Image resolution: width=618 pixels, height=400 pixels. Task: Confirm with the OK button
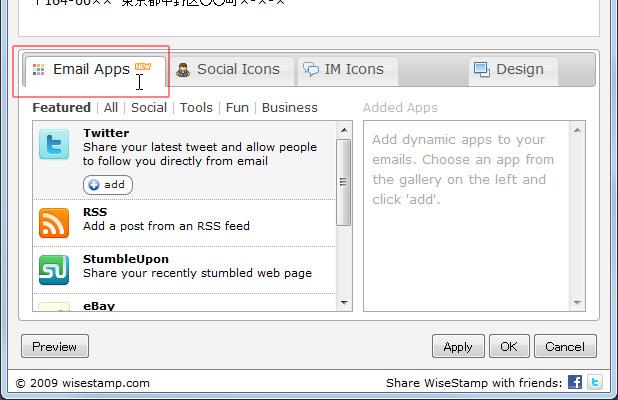[x=509, y=346]
